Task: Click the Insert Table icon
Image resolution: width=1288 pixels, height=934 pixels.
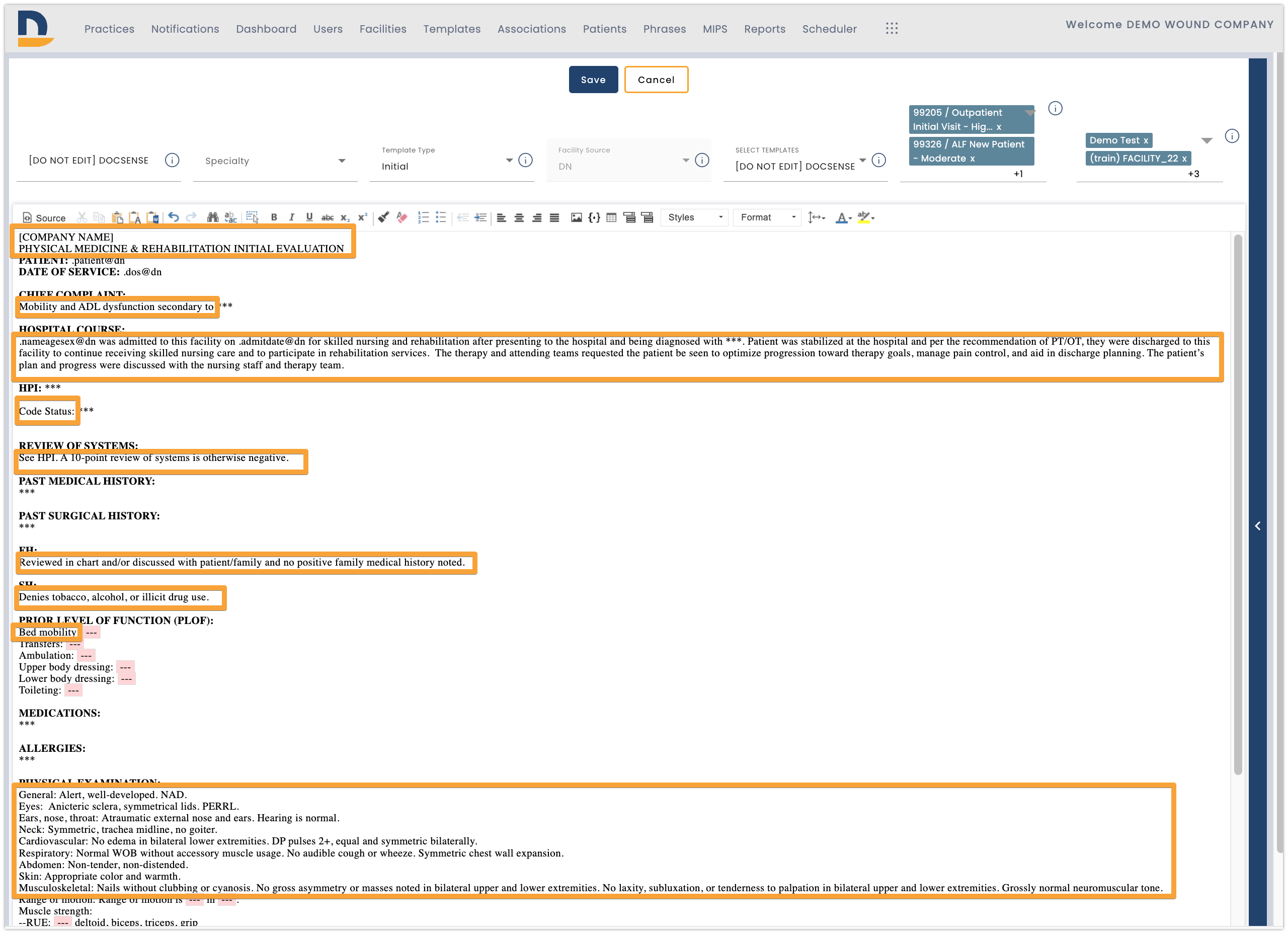Action: pos(612,217)
